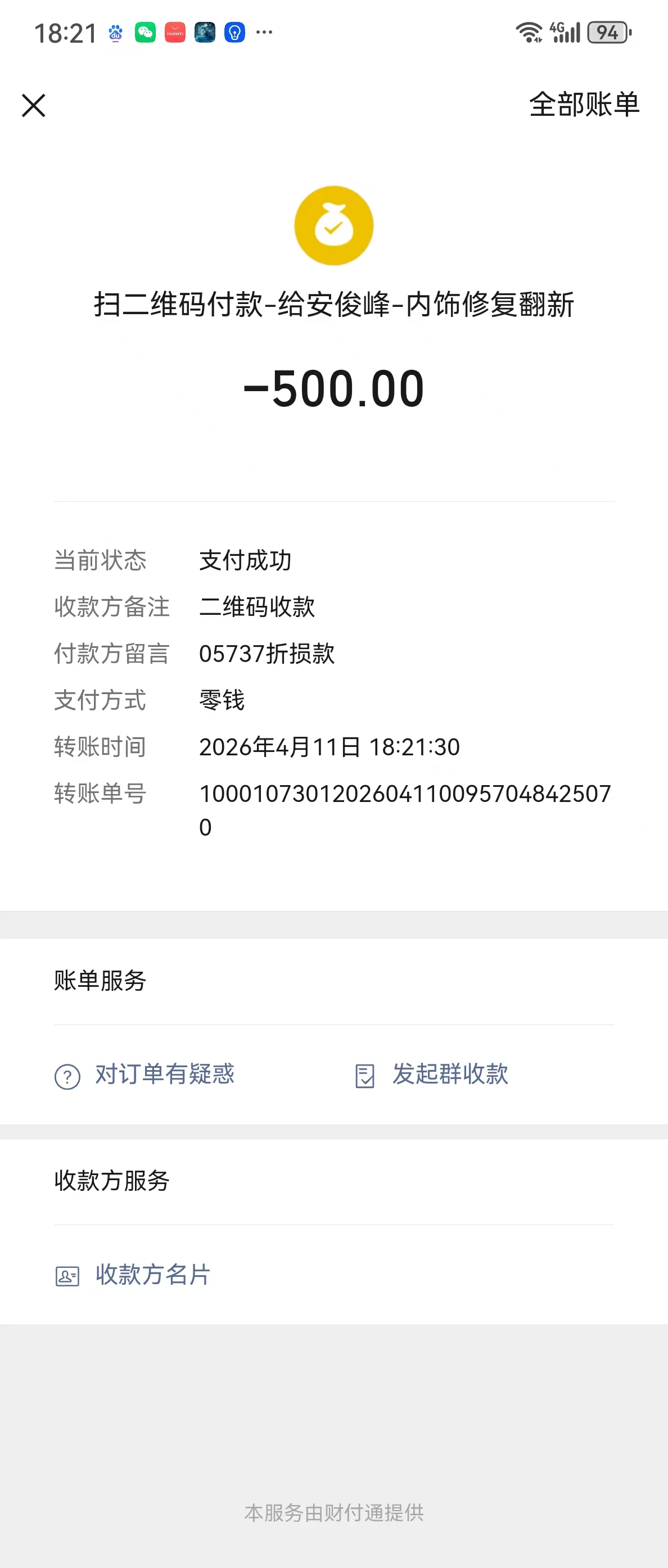Image resolution: width=668 pixels, height=1568 pixels.
Task: Open 对订单有疑惑 help link
Action: pyautogui.click(x=164, y=1074)
